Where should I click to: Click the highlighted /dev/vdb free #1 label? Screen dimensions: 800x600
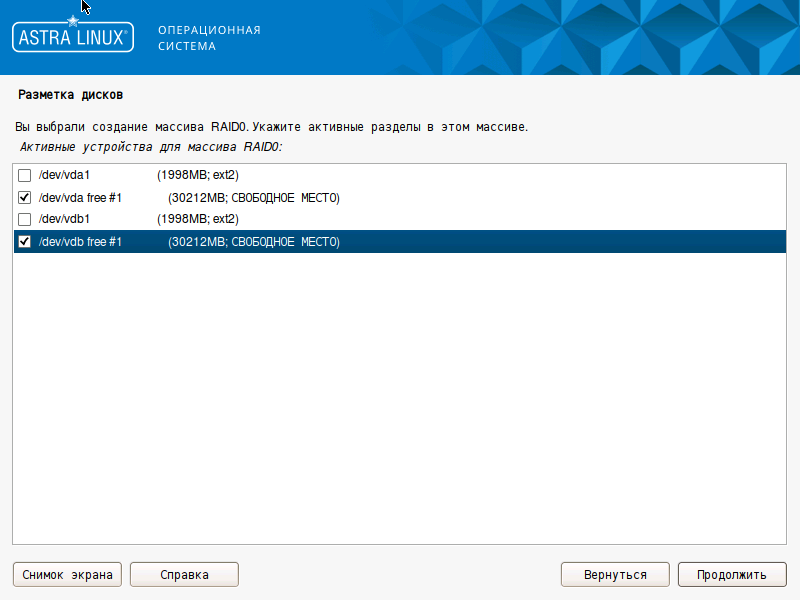click(80, 242)
